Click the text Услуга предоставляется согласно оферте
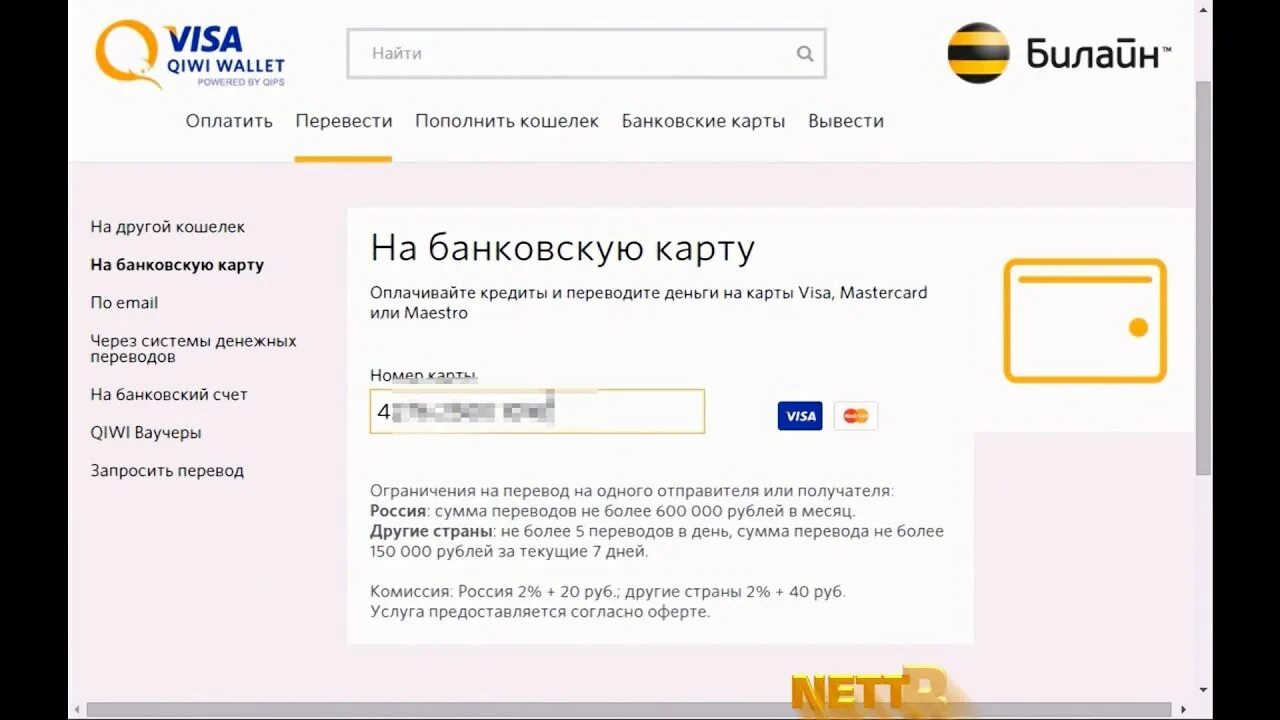 [540, 612]
